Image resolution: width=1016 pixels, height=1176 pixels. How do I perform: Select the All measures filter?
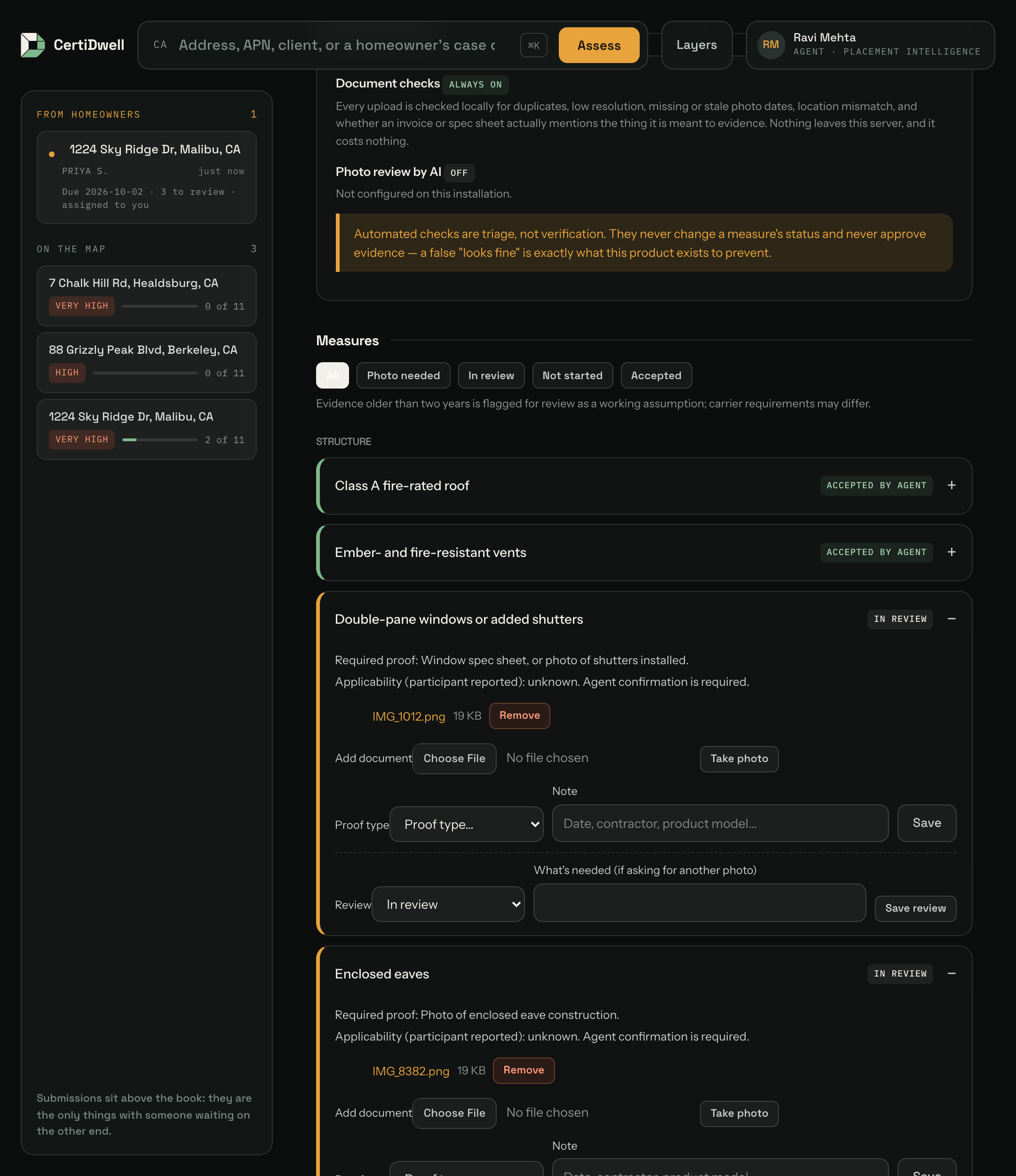(332, 375)
